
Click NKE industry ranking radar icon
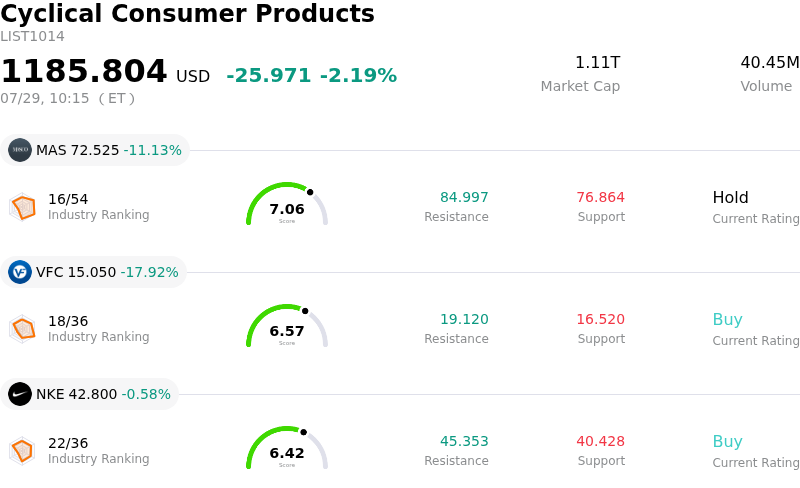click(23, 451)
